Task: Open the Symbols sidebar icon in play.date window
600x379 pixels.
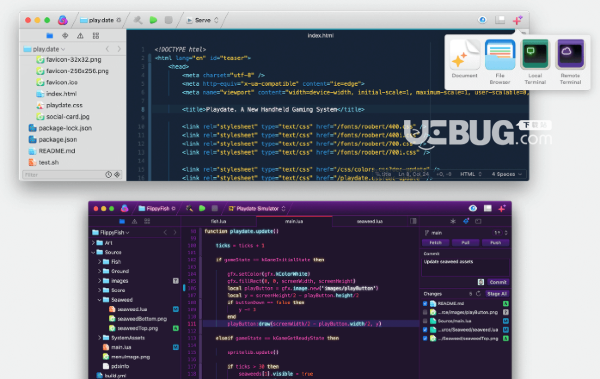Action: click(x=65, y=36)
